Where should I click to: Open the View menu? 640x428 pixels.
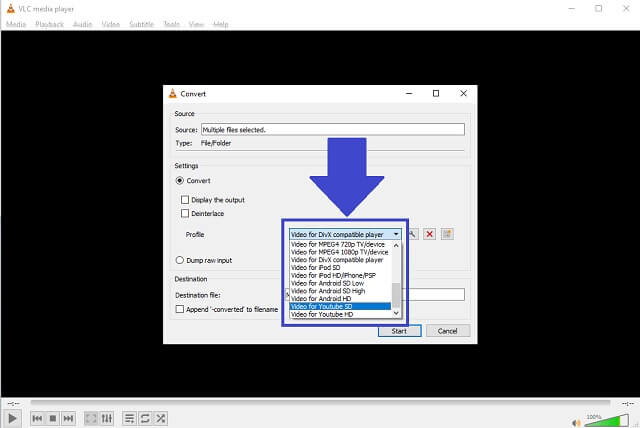[196, 24]
